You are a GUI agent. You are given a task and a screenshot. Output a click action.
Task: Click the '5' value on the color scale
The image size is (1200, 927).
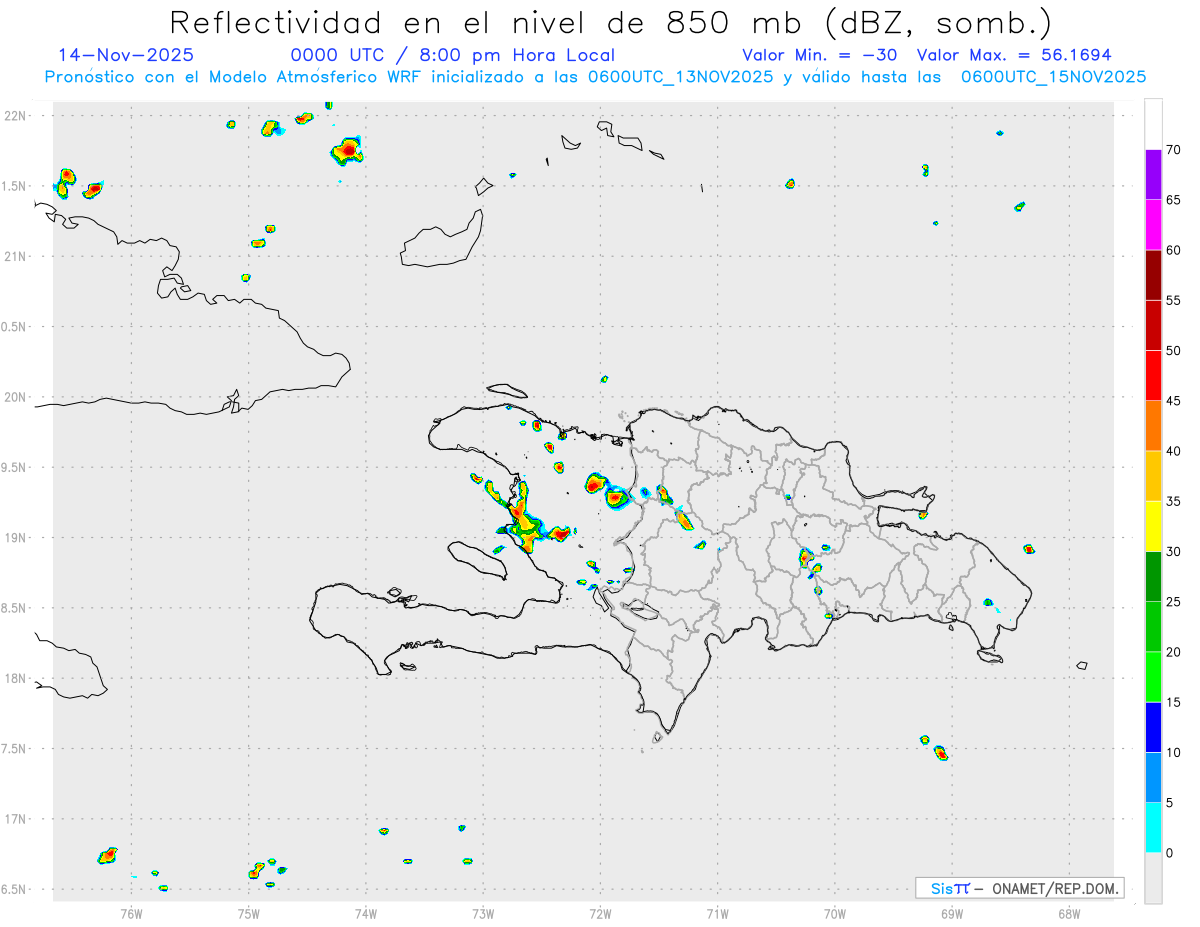pyautogui.click(x=1169, y=803)
